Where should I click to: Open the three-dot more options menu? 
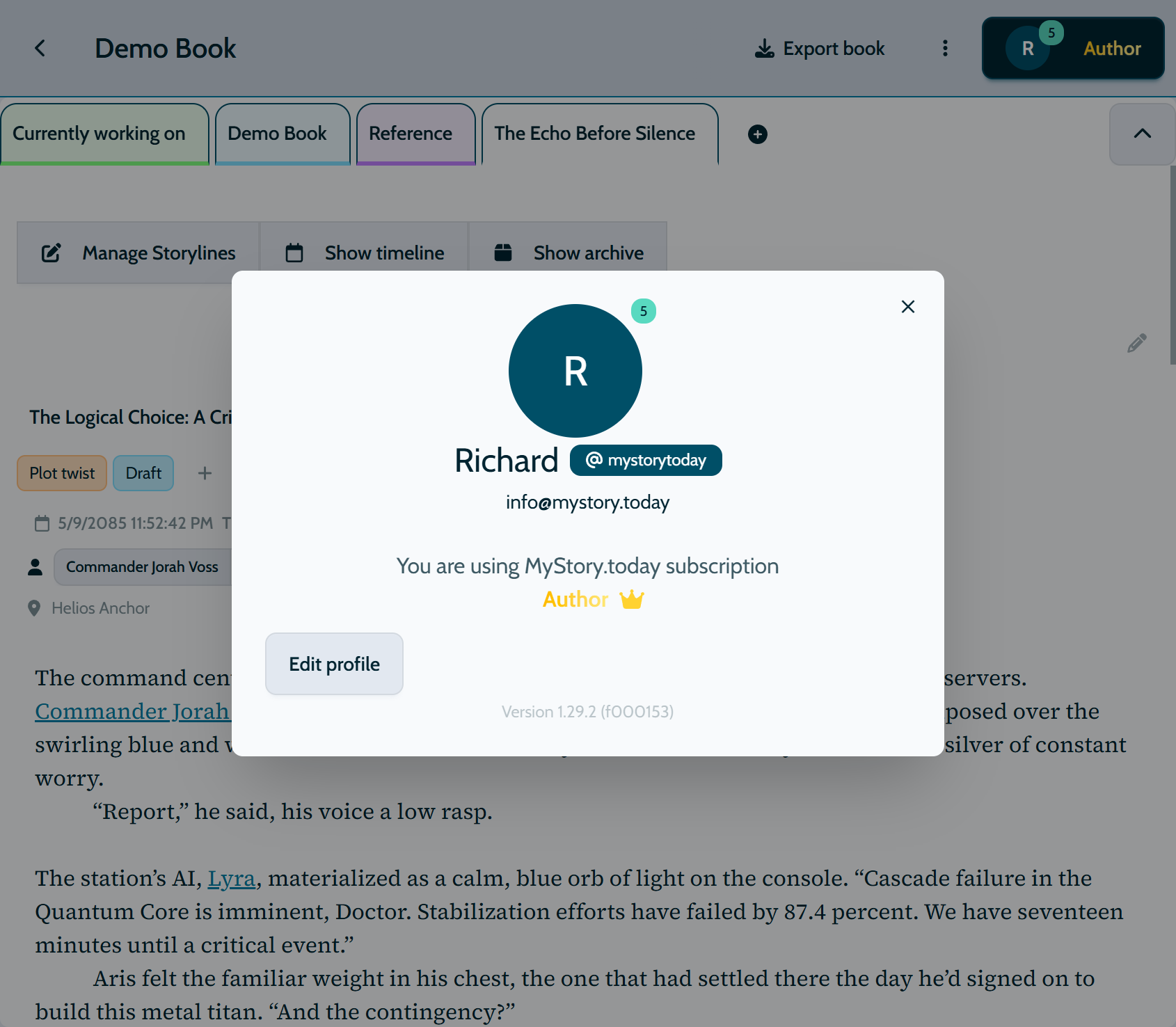point(944,49)
